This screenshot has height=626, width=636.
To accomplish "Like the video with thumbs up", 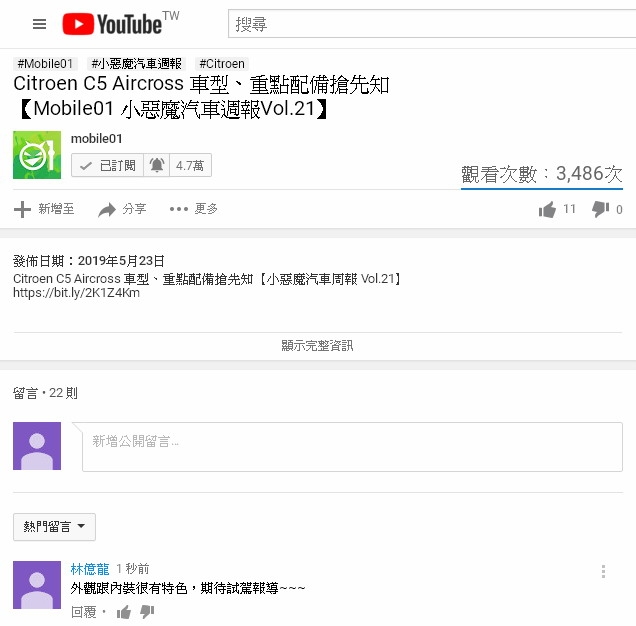I will point(547,209).
